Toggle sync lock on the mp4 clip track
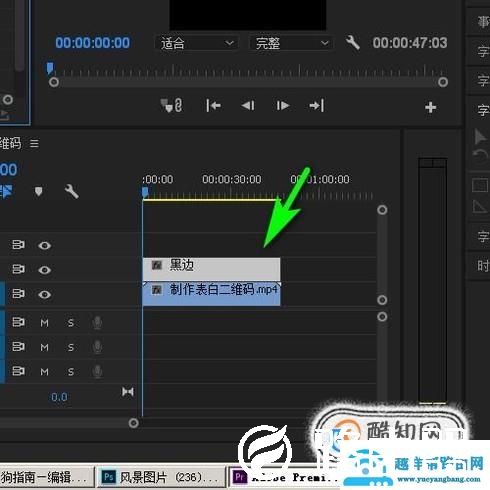Image resolution: width=490 pixels, height=490 pixels. click(18, 294)
